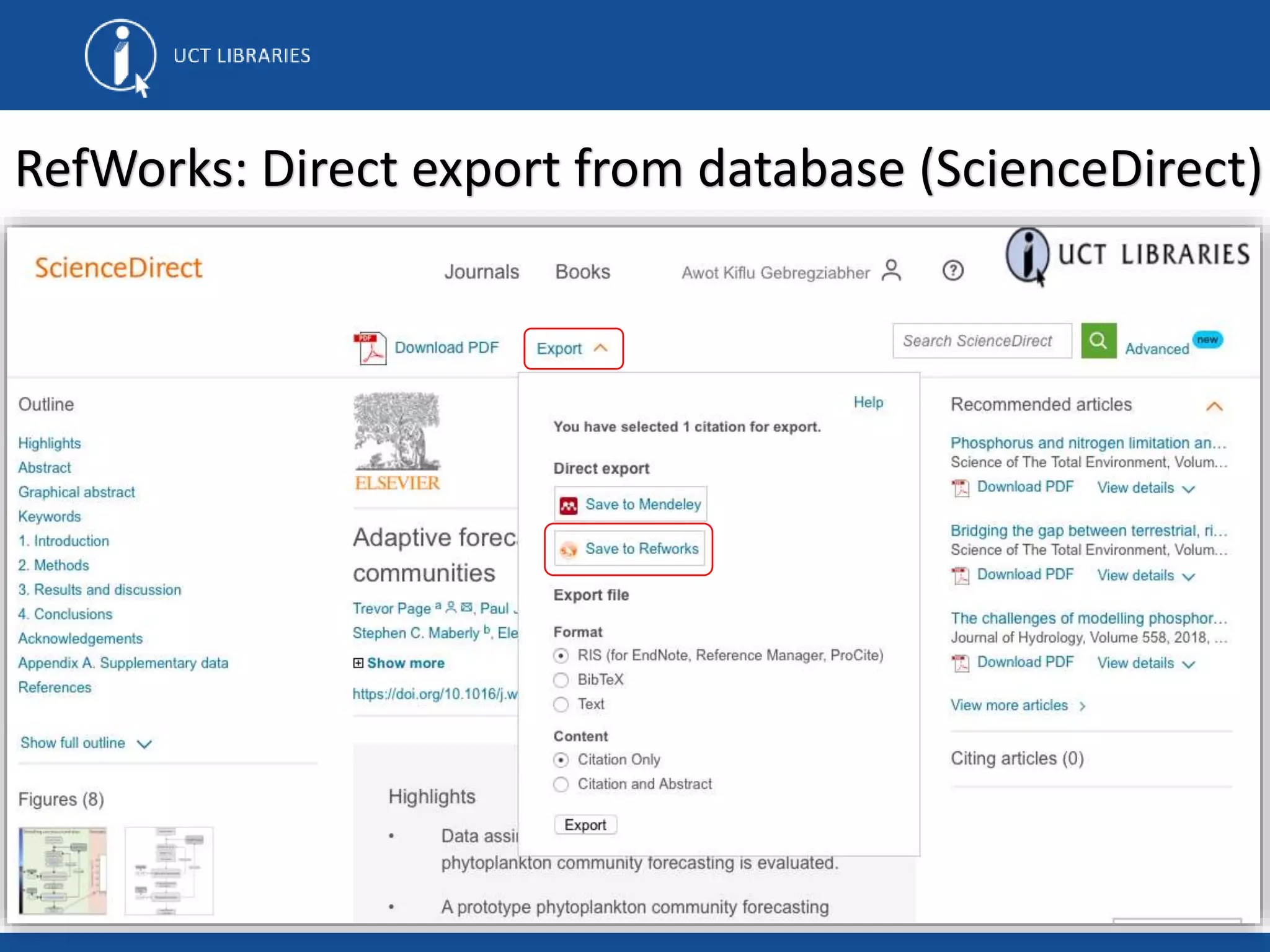
Task: Open the second figure thumbnail
Action: [x=169, y=871]
